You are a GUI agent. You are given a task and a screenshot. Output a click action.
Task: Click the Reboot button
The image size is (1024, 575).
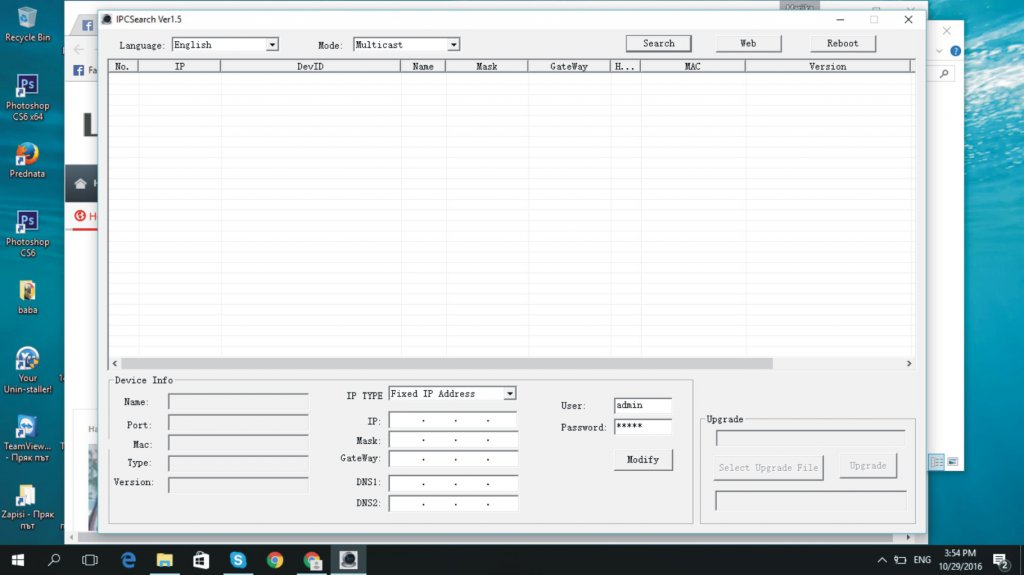[842, 44]
